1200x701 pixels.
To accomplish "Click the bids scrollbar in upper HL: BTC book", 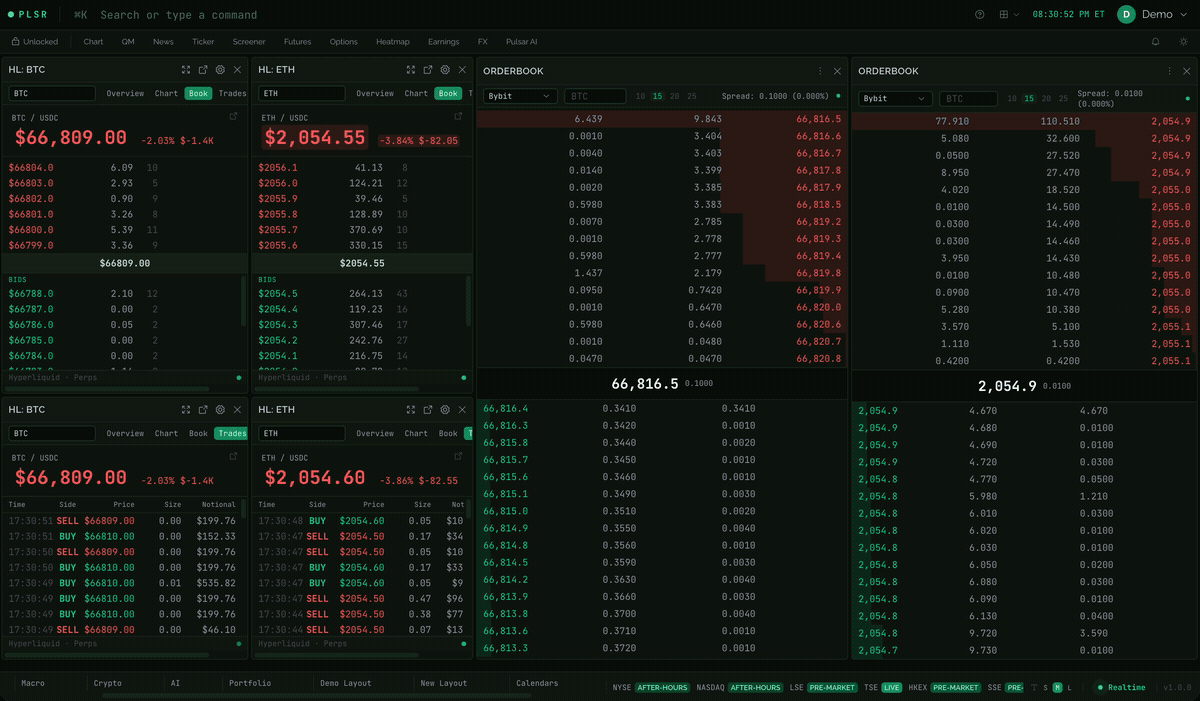I will (x=243, y=302).
